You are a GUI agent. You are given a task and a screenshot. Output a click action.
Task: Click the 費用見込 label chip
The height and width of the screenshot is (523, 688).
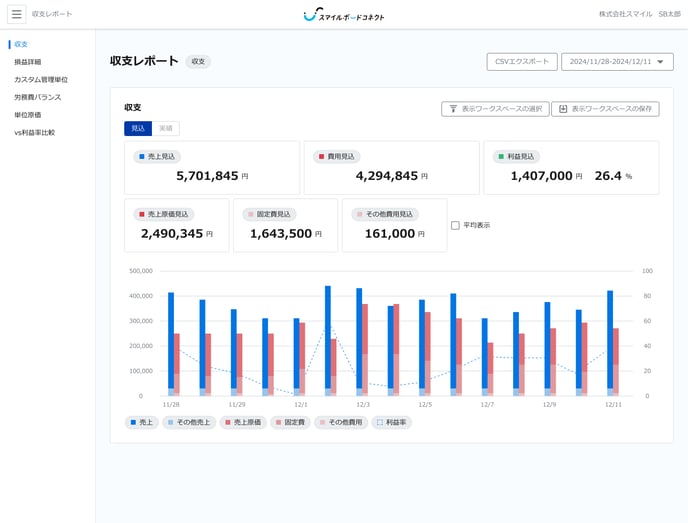pos(337,157)
